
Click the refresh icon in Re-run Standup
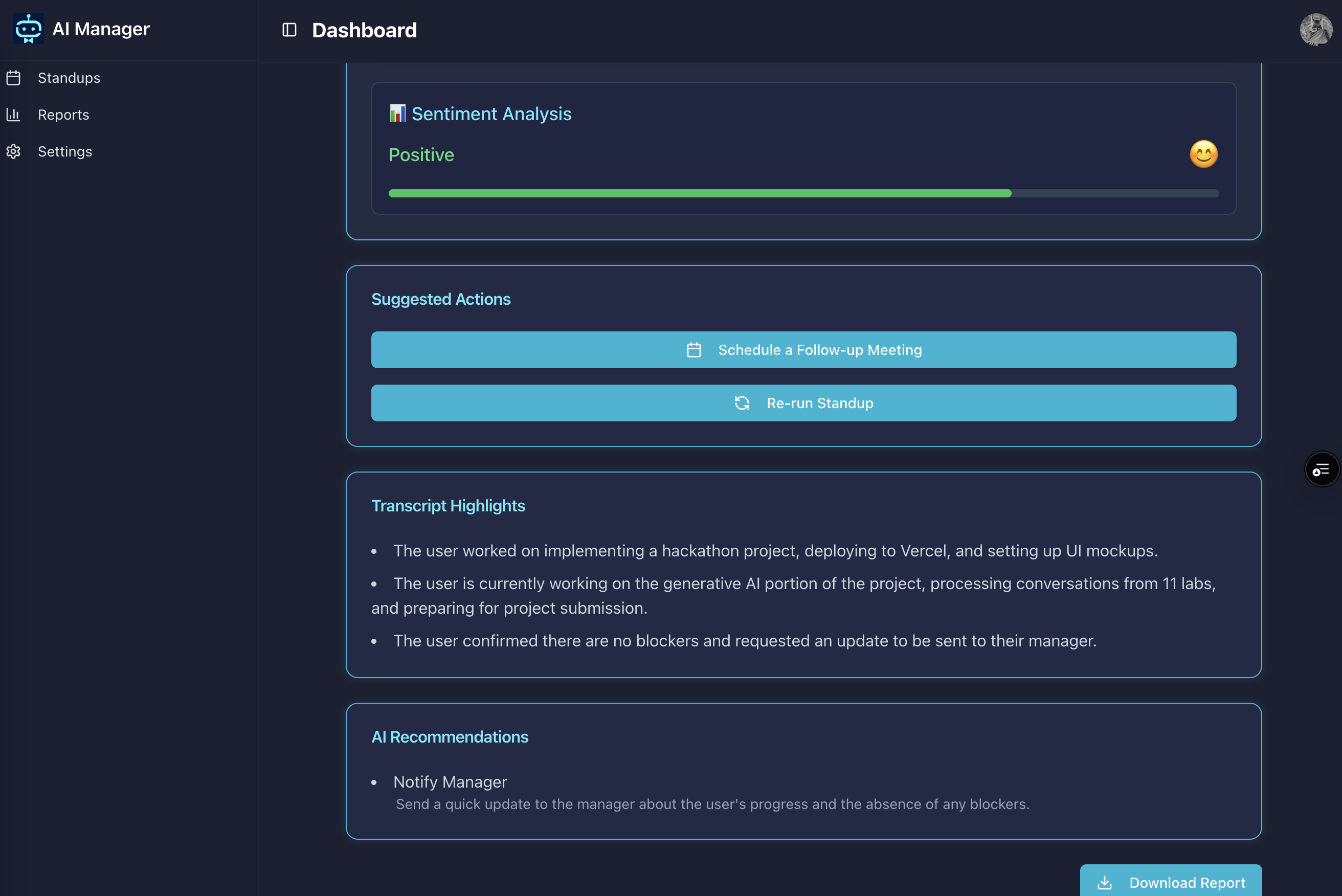[x=742, y=404]
